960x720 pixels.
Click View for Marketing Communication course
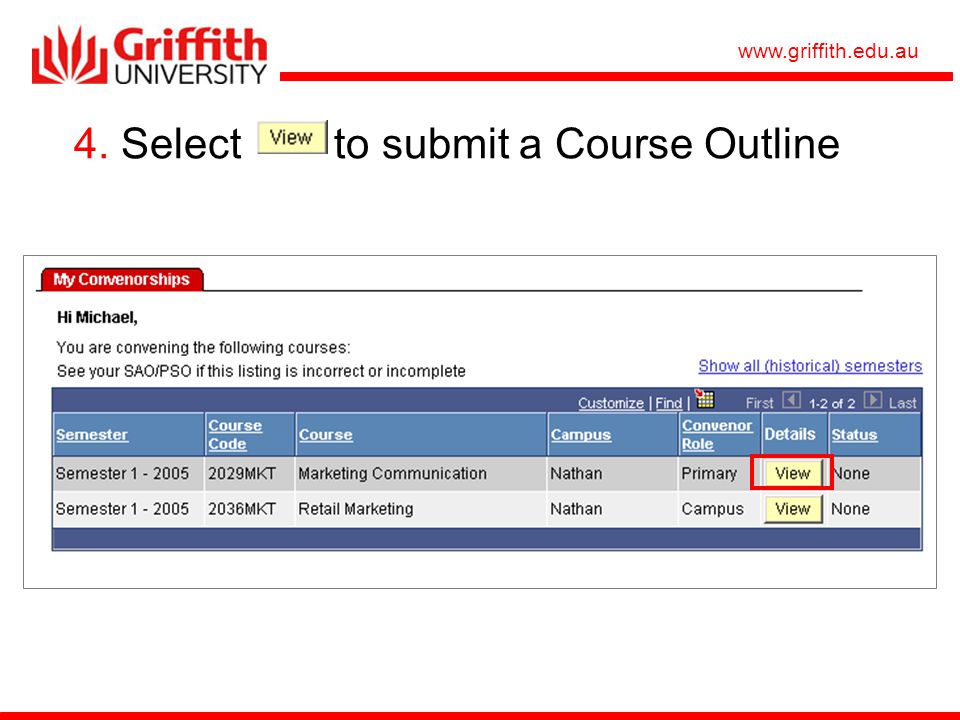pos(792,473)
